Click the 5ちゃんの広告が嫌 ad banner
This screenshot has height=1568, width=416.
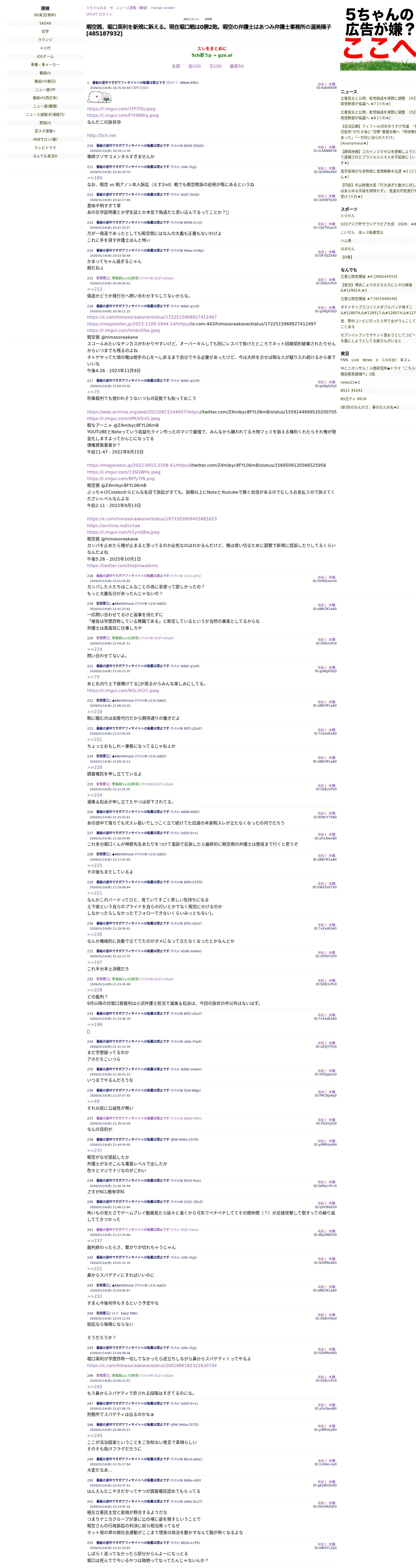[x=378, y=37]
